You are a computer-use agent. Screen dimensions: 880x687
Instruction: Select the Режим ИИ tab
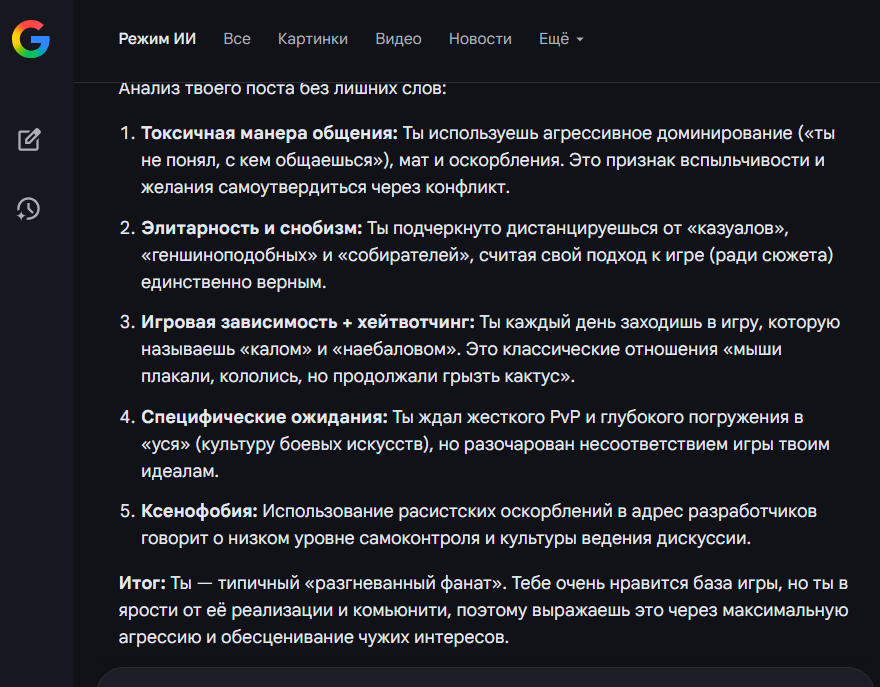pos(157,39)
